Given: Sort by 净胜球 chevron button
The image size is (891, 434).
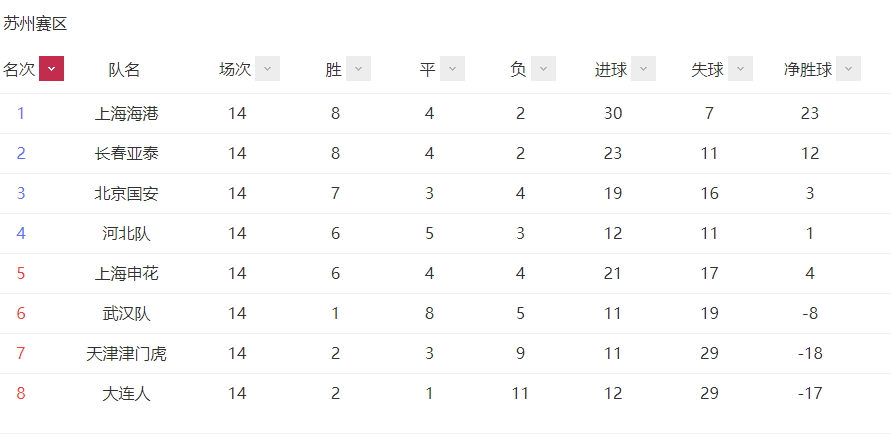Looking at the screenshot, I should 848,69.
